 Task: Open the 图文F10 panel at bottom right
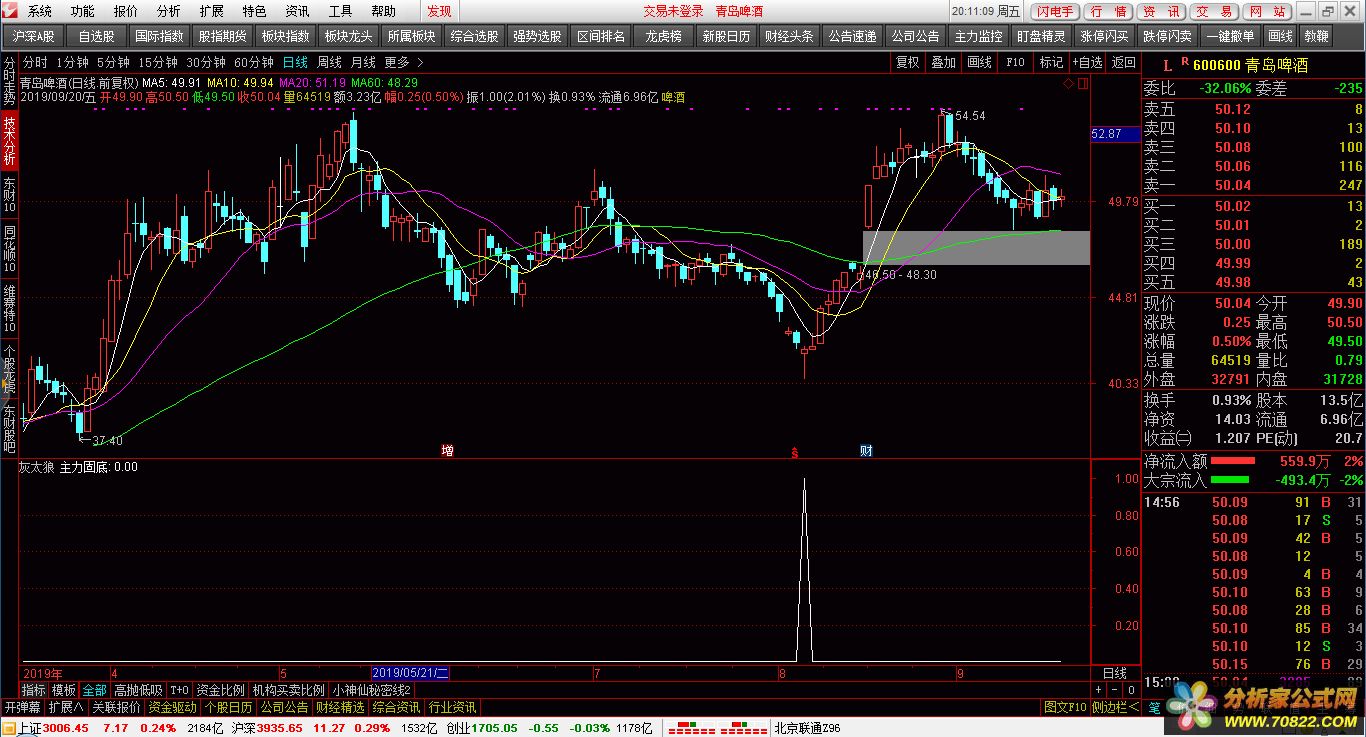(1065, 707)
